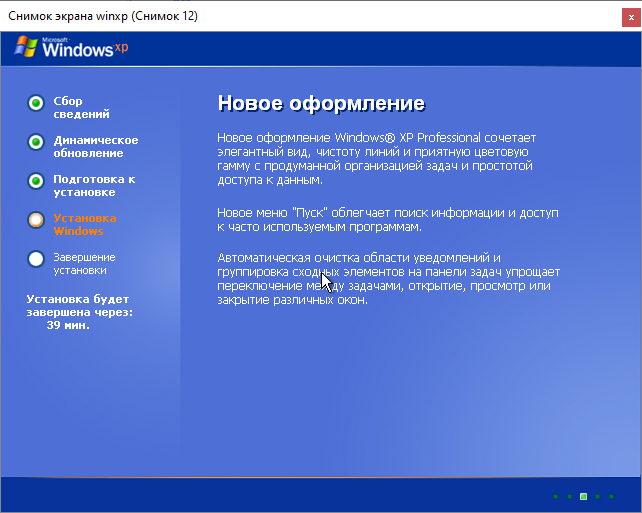The height and width of the screenshot is (513, 642).
Task: Select the Подготовка к установке step label
Action: click(94, 185)
